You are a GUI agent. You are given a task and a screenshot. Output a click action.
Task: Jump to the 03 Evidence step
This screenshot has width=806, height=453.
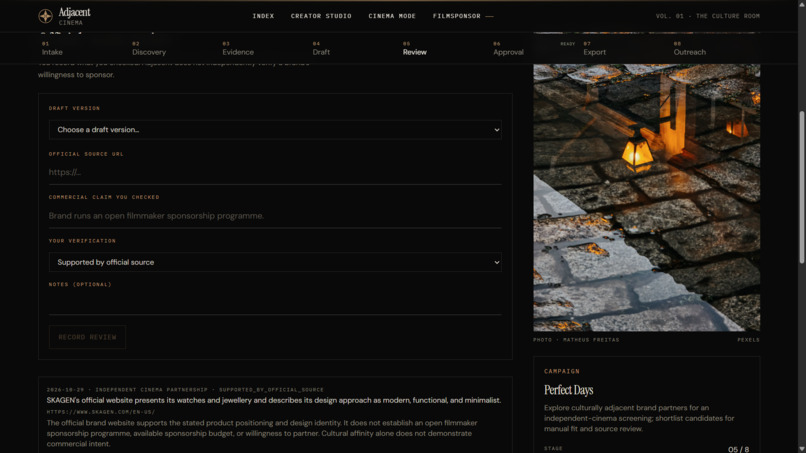pyautogui.click(x=238, y=48)
